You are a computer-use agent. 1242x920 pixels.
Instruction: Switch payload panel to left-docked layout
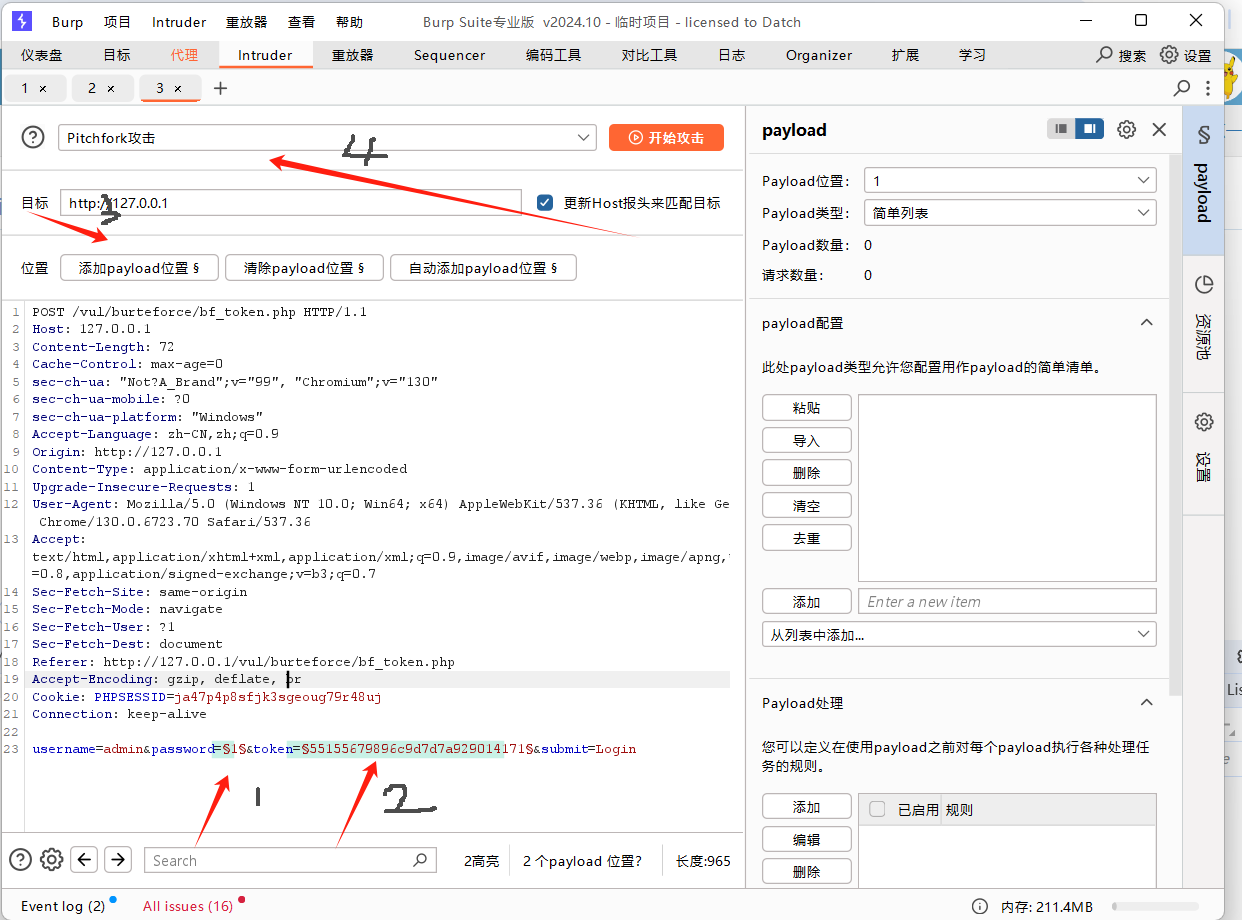(1061, 129)
